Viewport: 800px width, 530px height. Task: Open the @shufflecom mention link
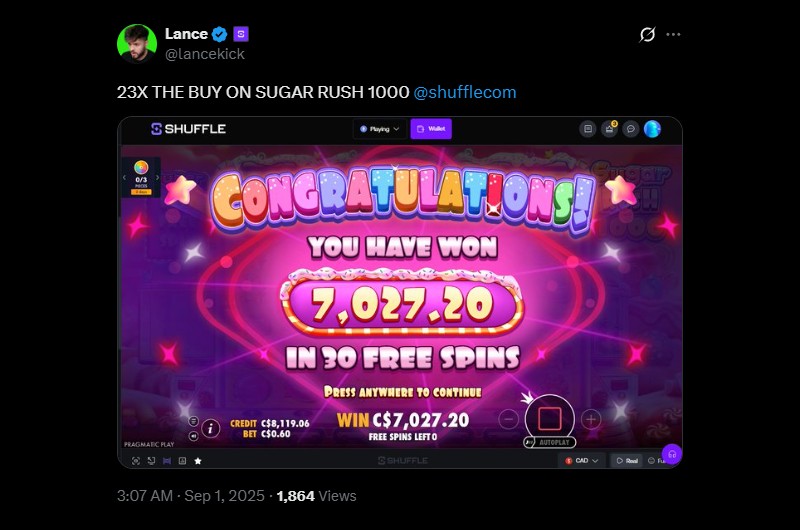point(465,92)
